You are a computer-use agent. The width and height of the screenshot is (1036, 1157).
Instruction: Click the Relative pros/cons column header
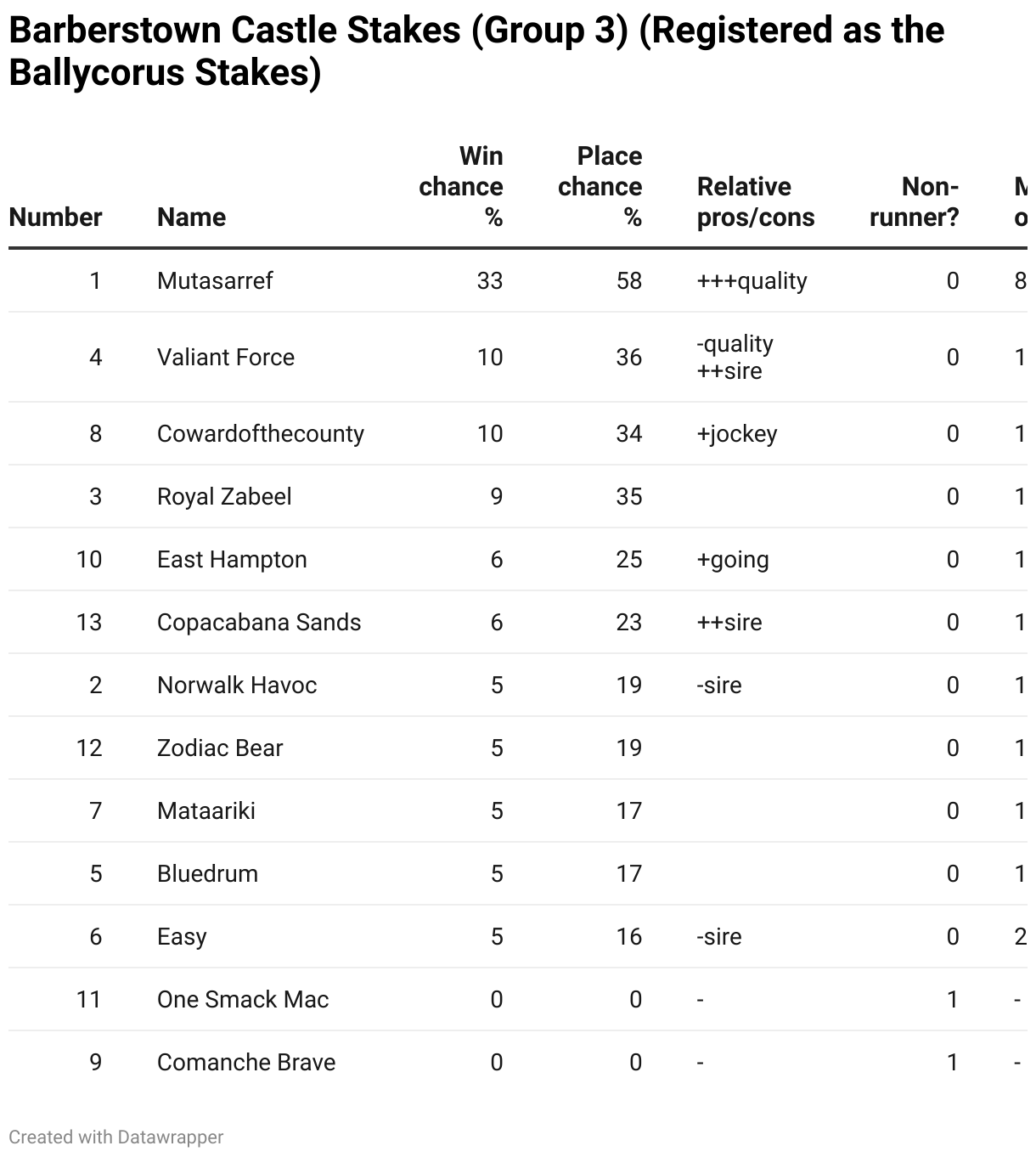(x=755, y=202)
